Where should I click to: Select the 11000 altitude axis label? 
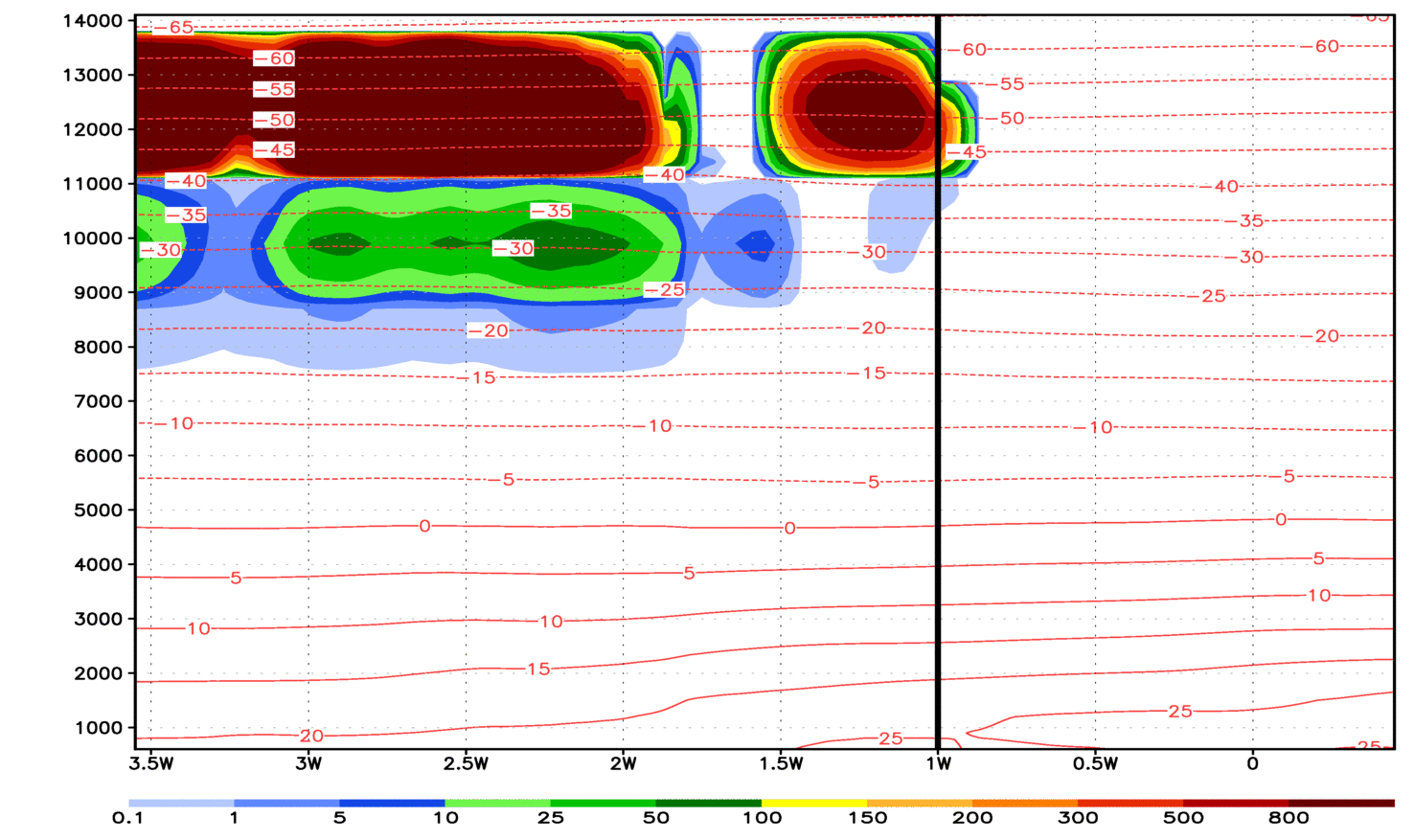[93, 184]
